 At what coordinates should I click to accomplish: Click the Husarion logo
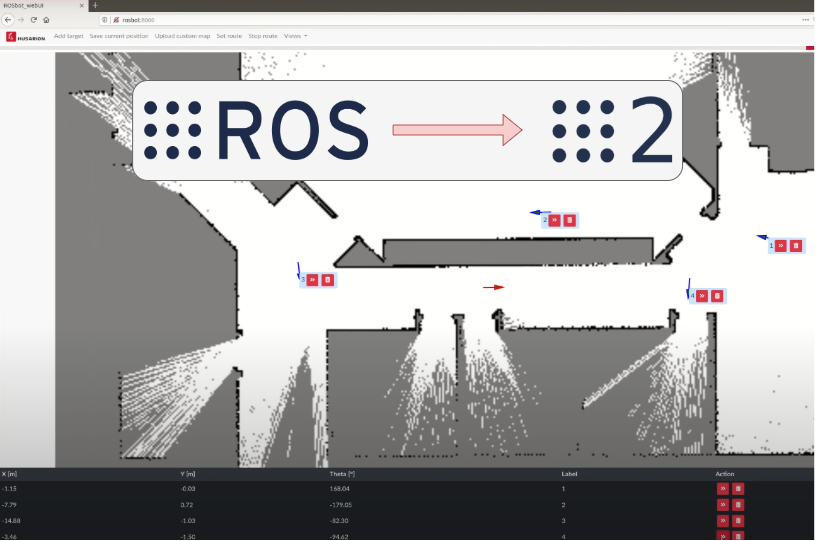26,36
